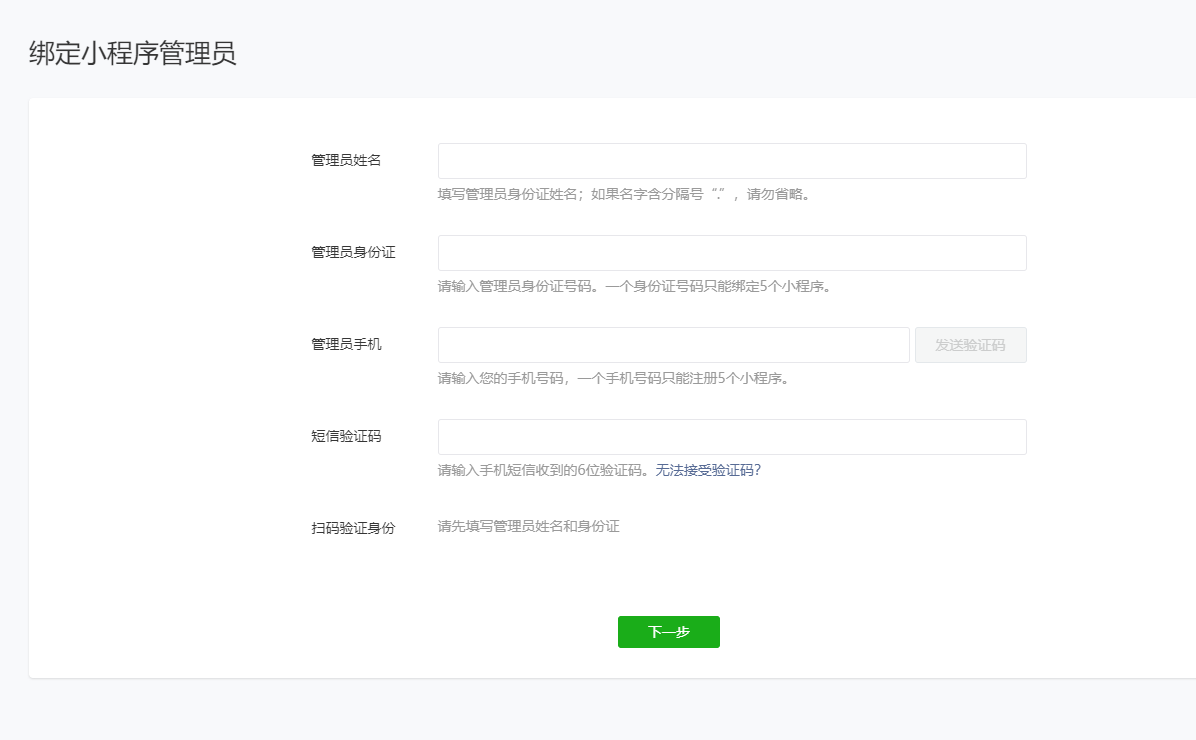Open the 无法接受验证码? help link
This screenshot has width=1196, height=740.
coord(708,470)
